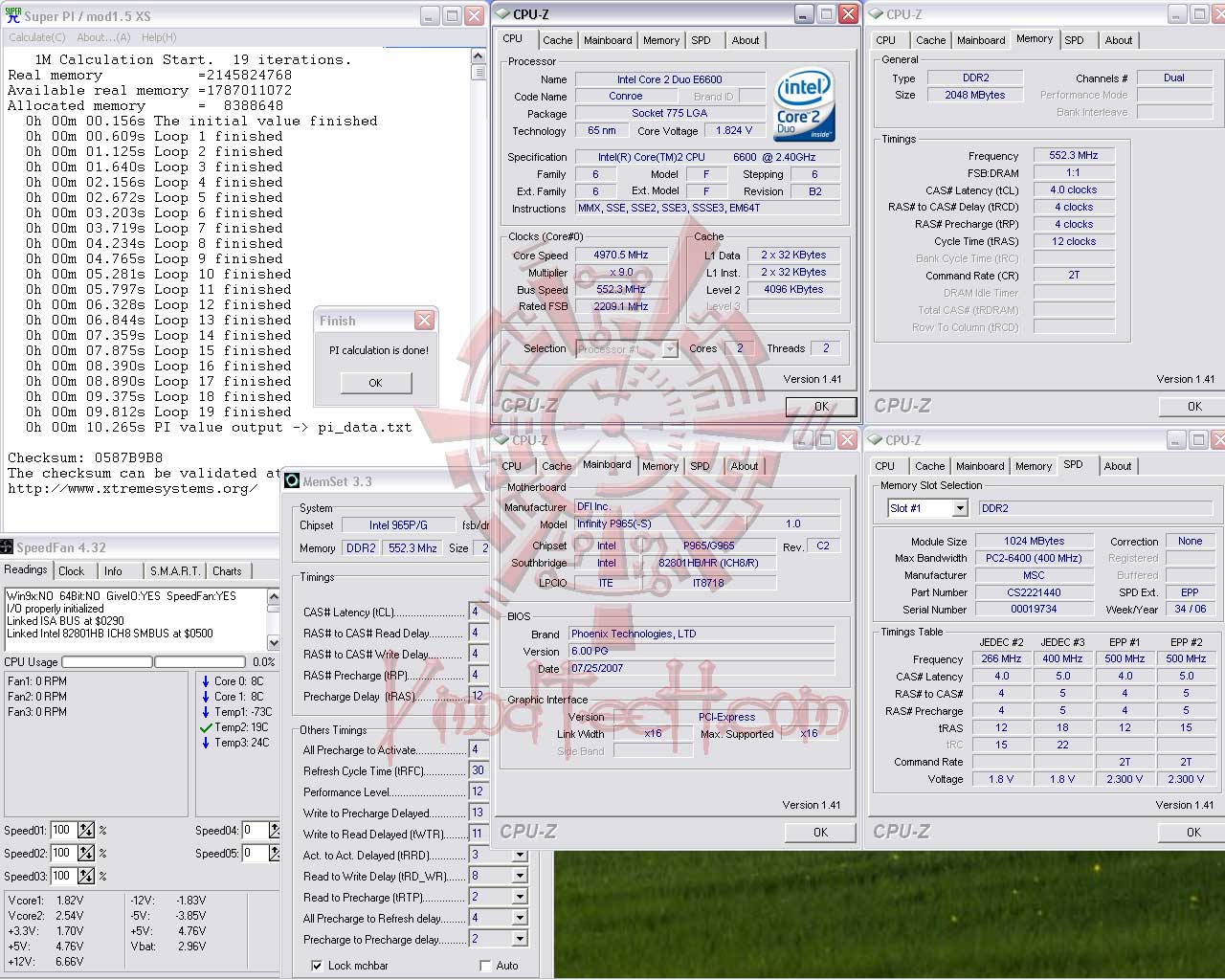Close the Finish dialog with its X

click(x=424, y=321)
